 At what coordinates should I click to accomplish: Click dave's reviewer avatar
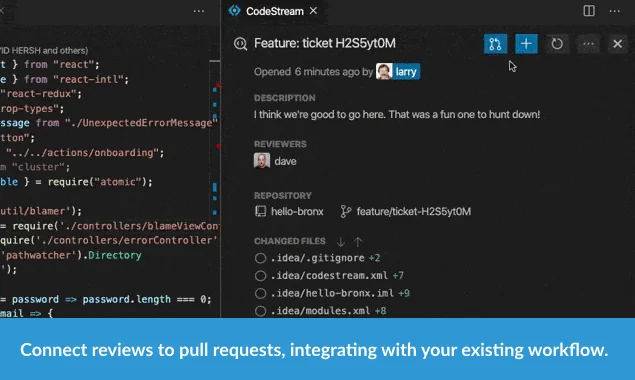[x=262, y=161]
